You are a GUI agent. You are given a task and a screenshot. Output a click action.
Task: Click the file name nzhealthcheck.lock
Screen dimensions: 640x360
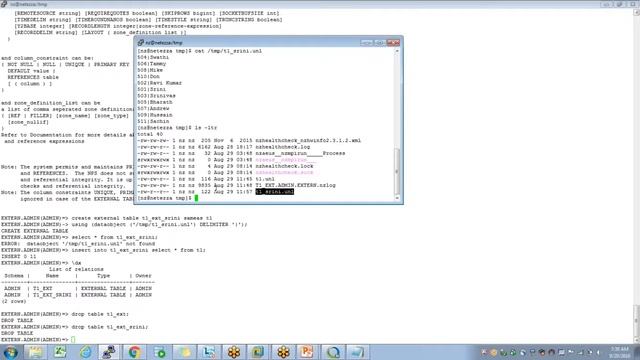pyautogui.click(x=284, y=166)
